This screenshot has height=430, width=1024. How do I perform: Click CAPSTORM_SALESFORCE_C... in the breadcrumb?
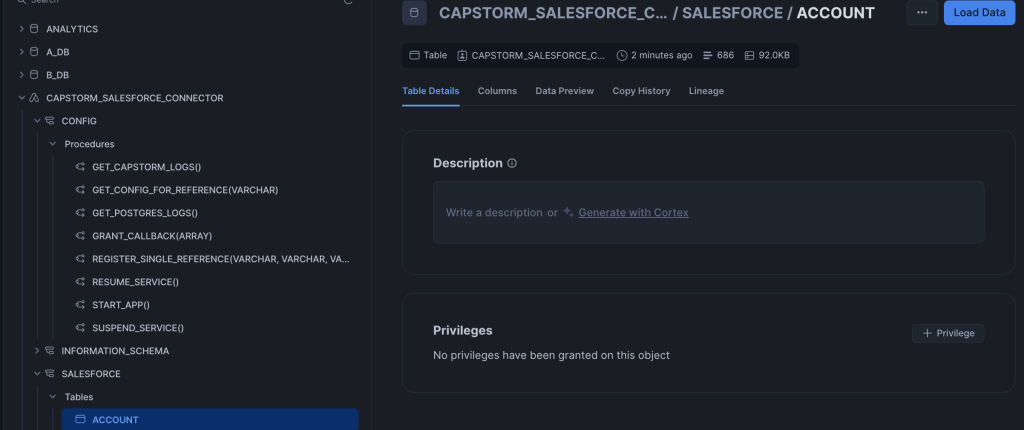tap(553, 13)
